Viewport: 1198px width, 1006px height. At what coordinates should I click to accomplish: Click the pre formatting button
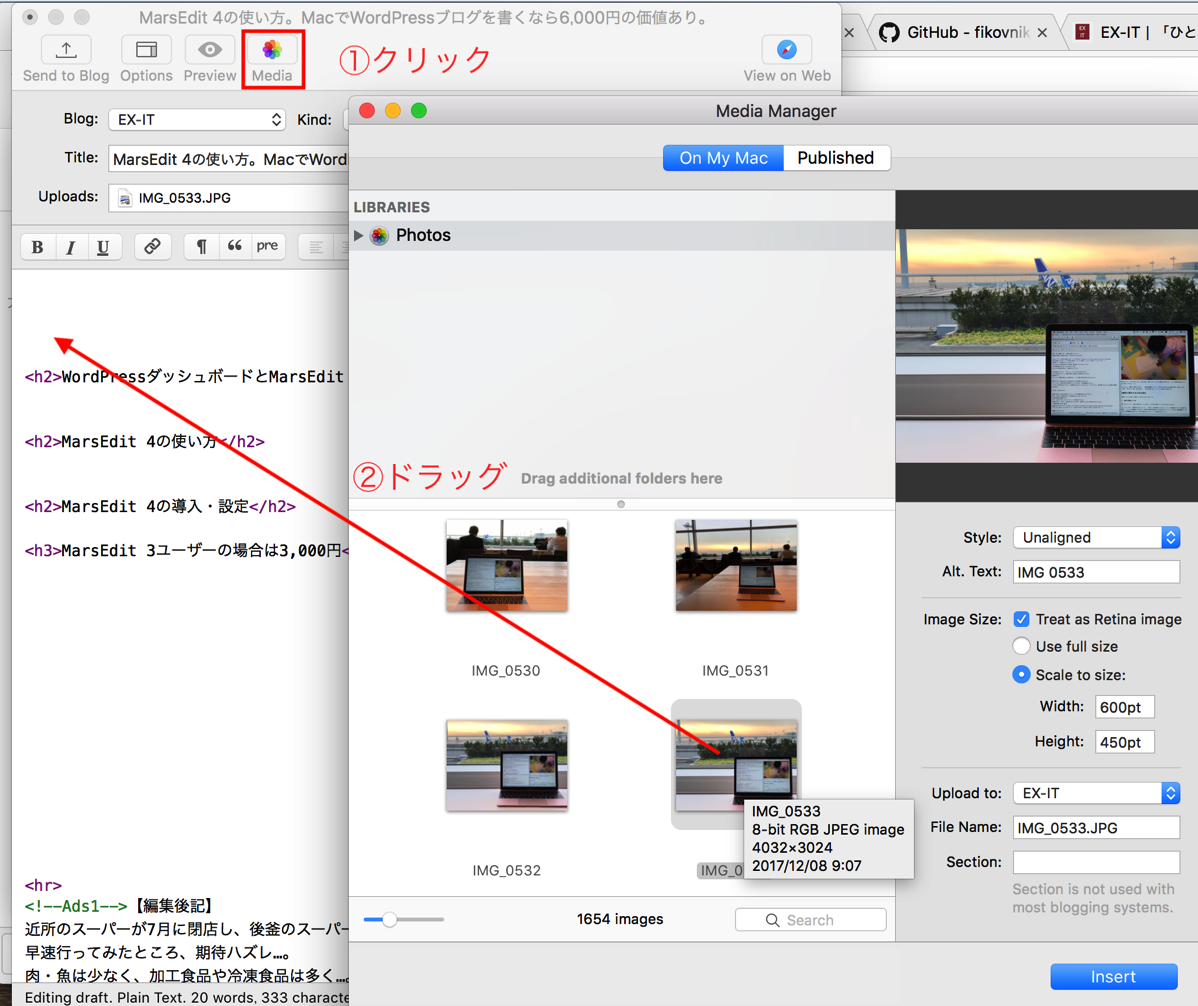click(x=267, y=246)
